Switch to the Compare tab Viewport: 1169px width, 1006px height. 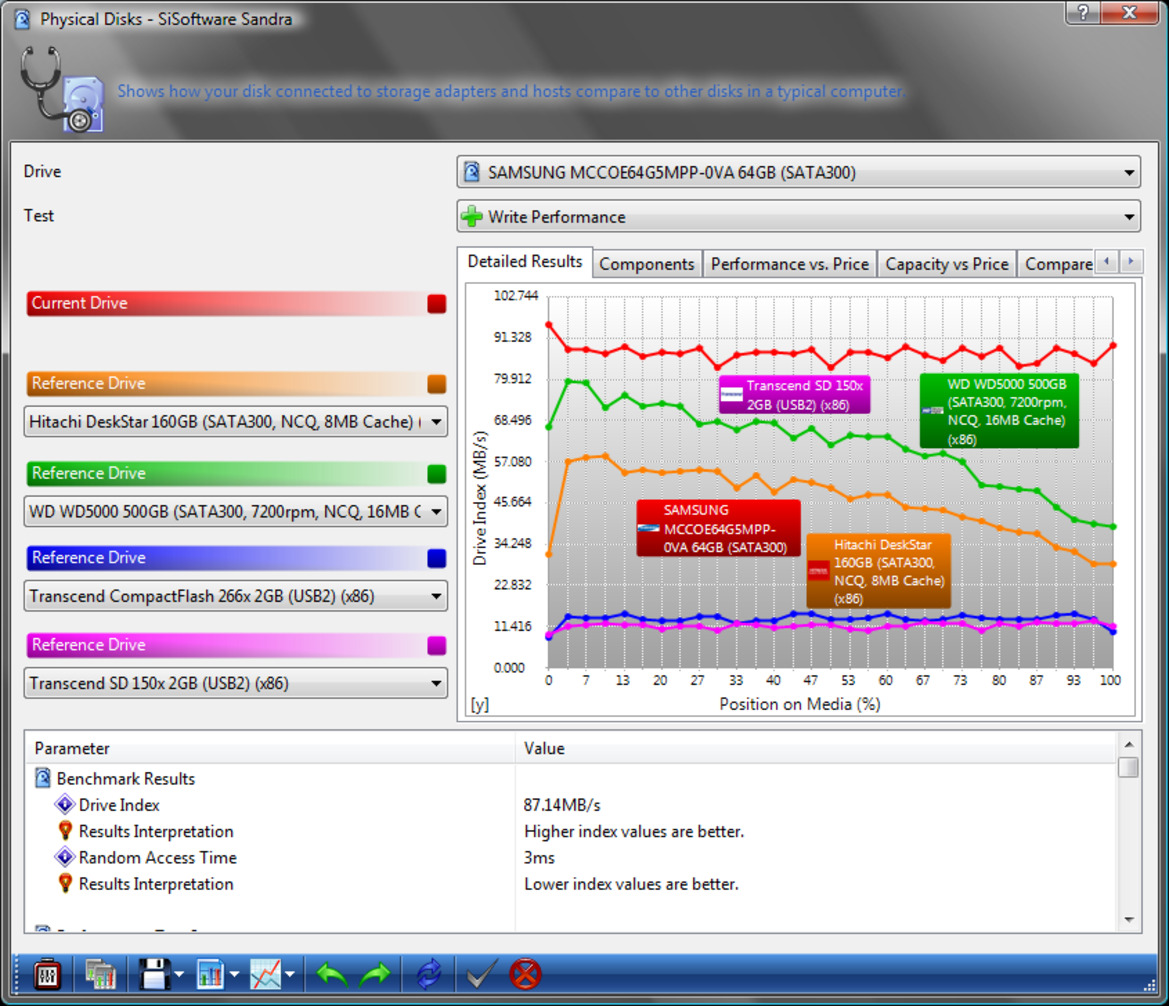1058,264
